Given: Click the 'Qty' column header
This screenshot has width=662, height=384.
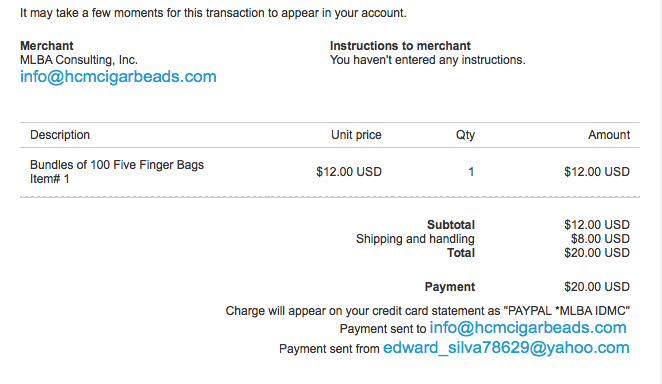Looking at the screenshot, I should 465,135.
